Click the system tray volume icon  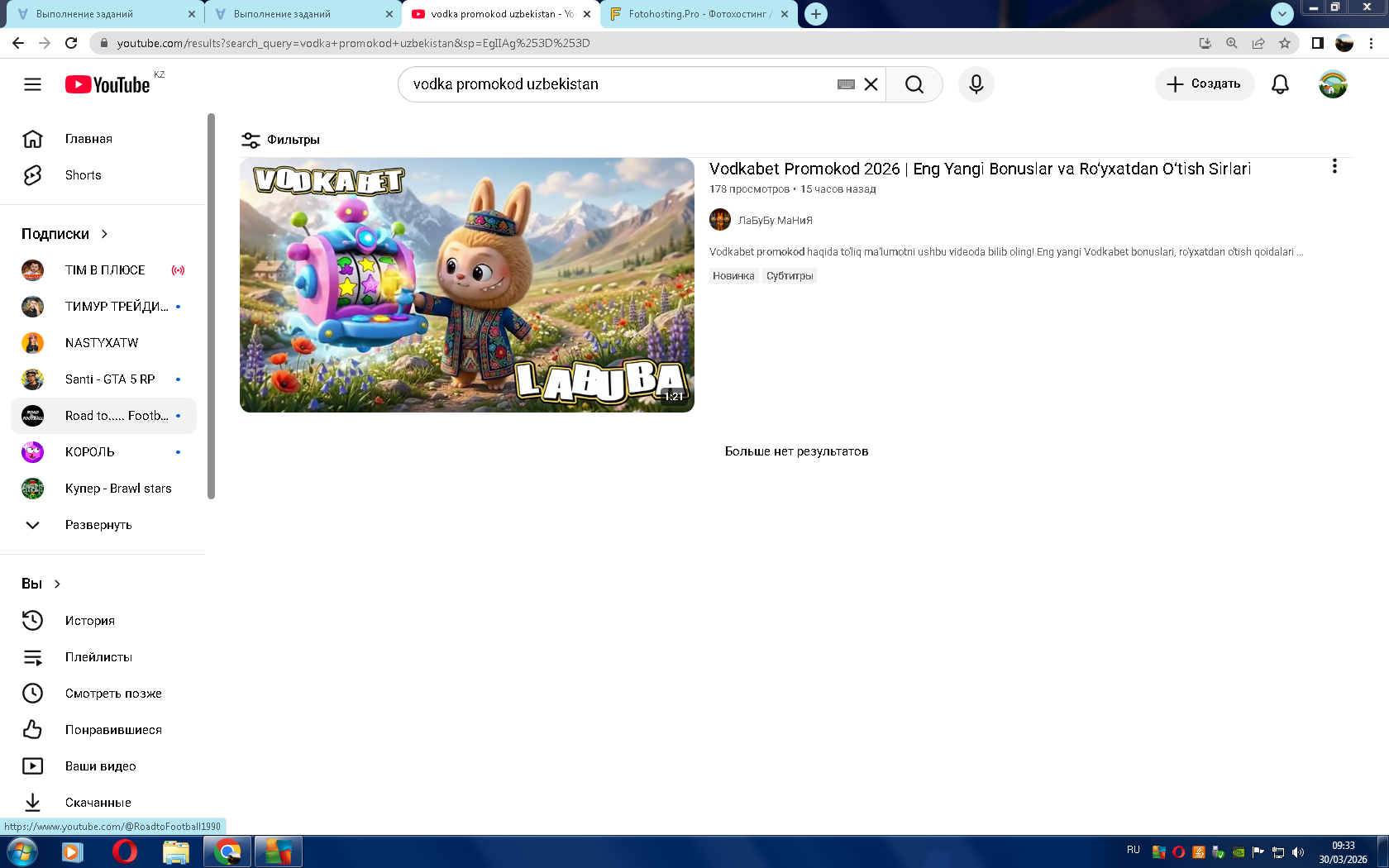1298,852
